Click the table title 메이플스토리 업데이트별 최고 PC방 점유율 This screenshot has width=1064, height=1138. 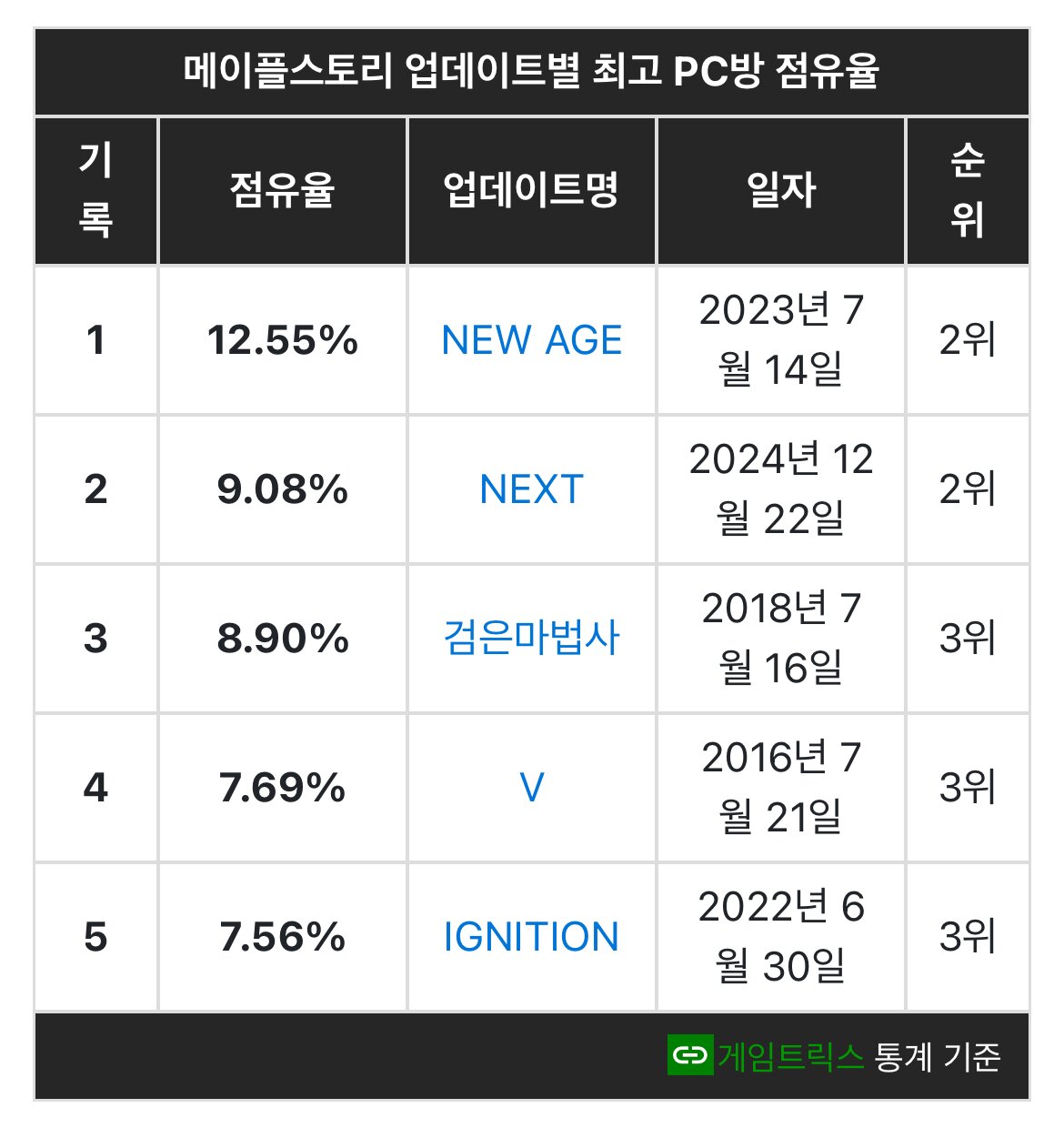532,72
